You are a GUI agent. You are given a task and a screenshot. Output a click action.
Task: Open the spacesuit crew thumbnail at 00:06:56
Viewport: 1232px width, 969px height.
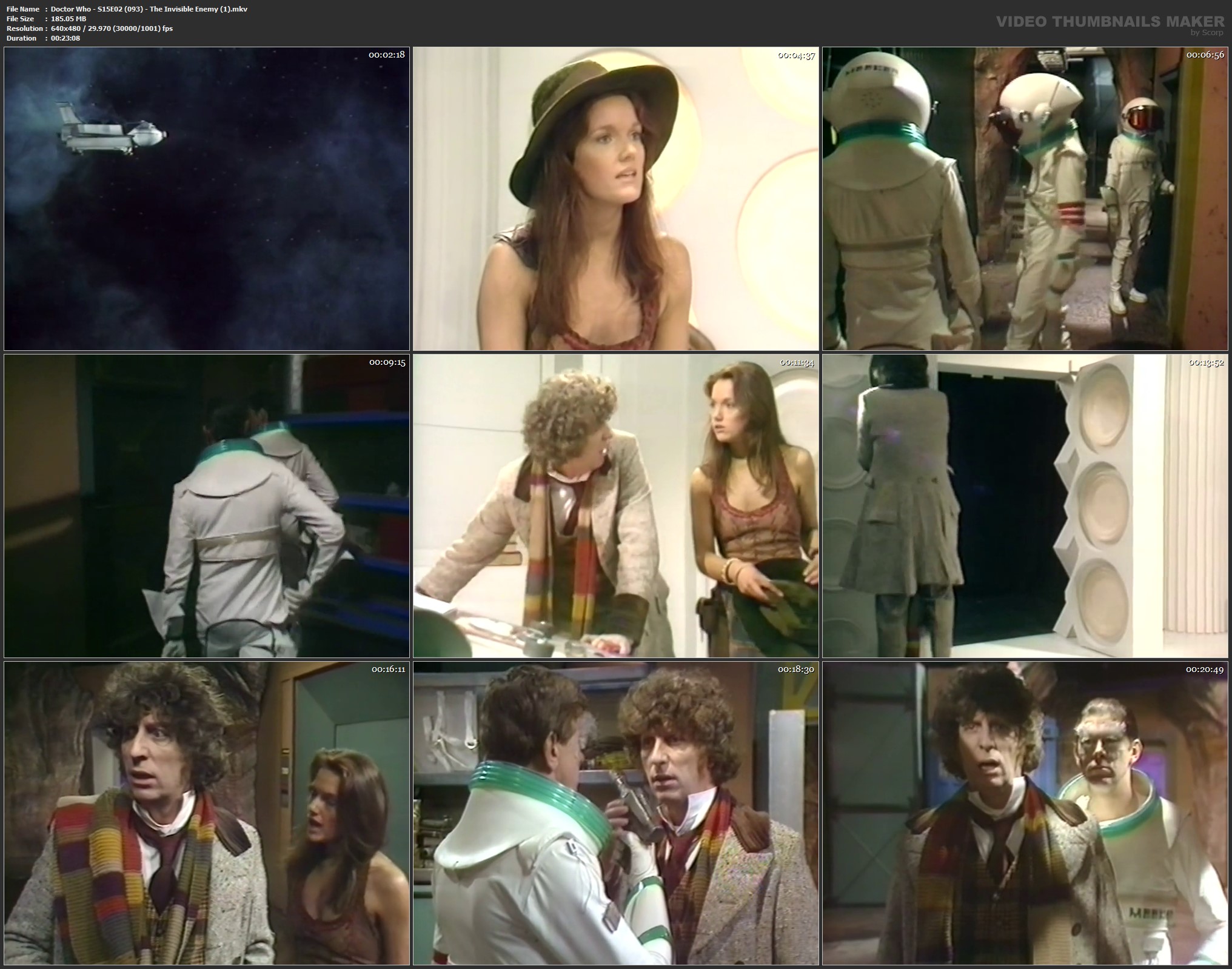1025,199
